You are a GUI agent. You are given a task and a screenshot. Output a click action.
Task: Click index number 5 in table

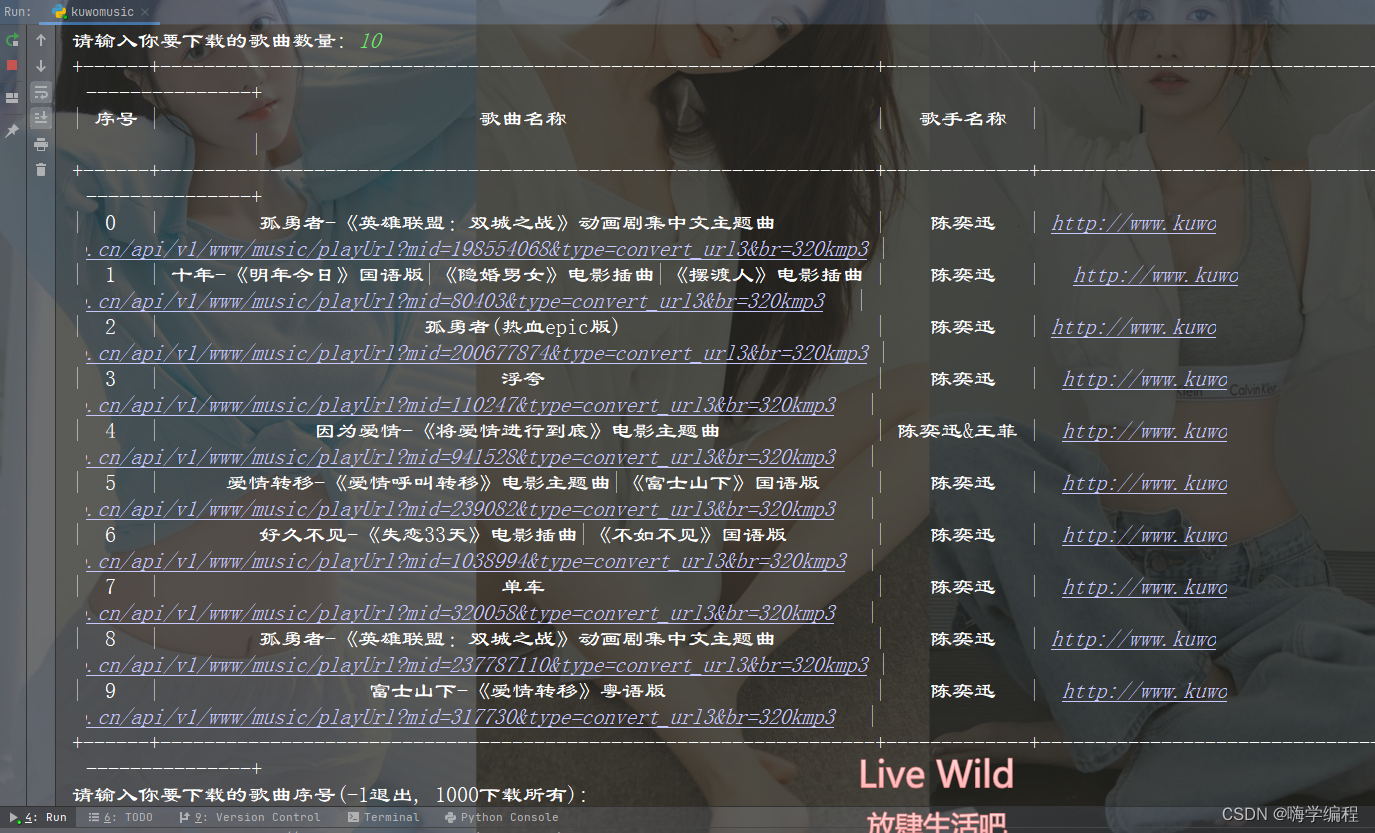pyautogui.click(x=111, y=483)
